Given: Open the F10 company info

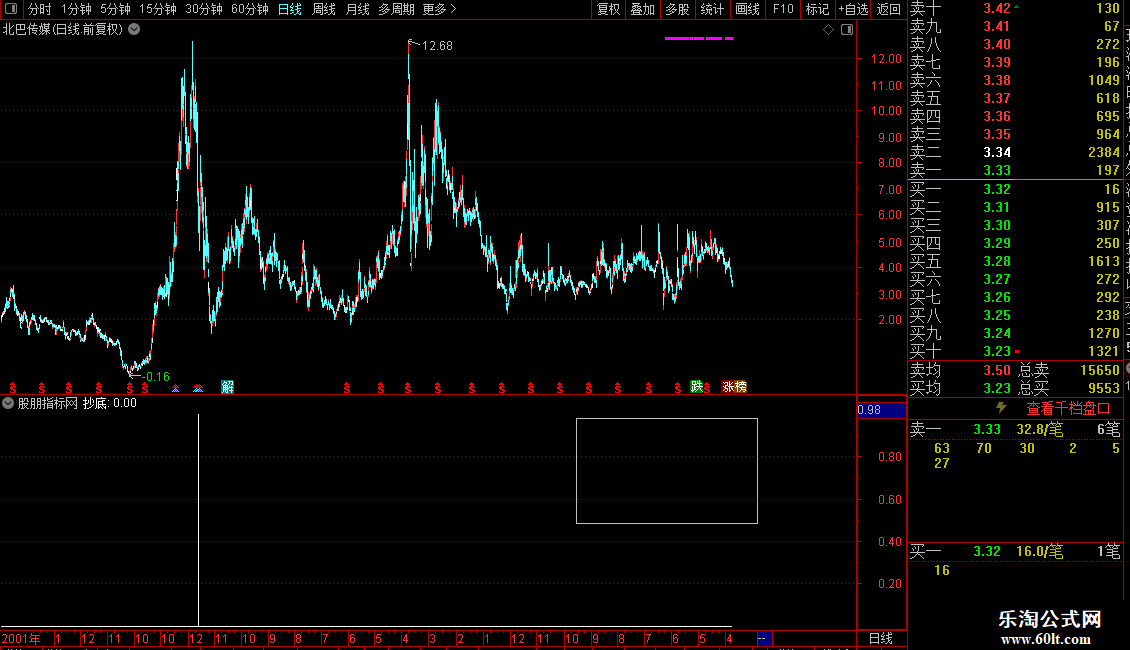Looking at the screenshot, I should click(783, 9).
